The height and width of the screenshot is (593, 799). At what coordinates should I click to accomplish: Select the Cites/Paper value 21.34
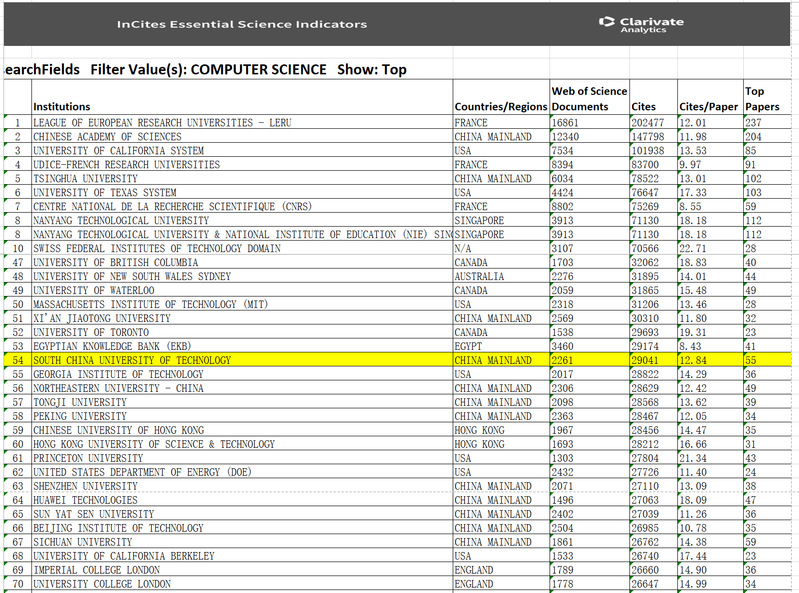tap(710, 458)
